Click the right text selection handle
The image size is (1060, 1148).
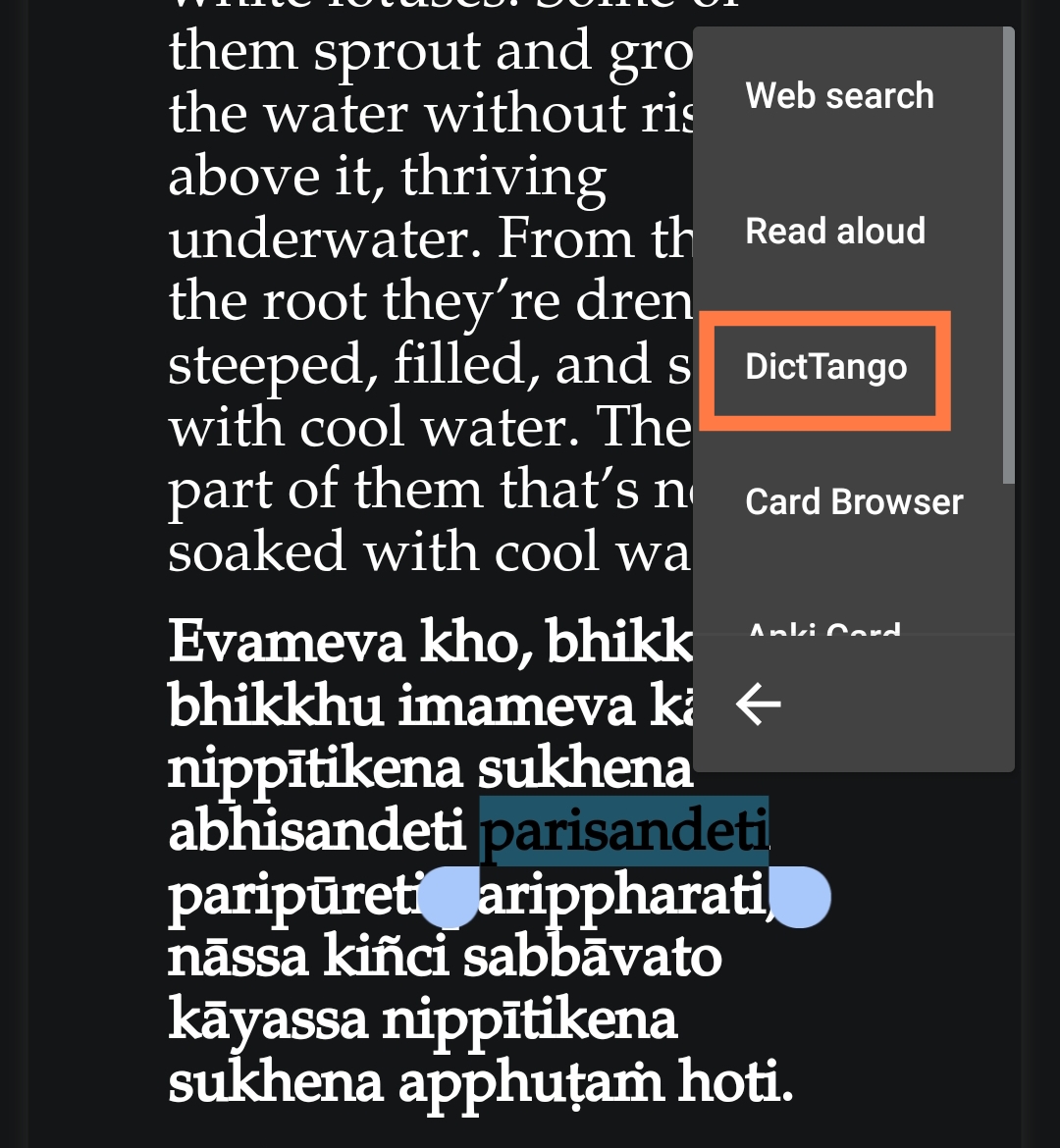click(x=801, y=898)
